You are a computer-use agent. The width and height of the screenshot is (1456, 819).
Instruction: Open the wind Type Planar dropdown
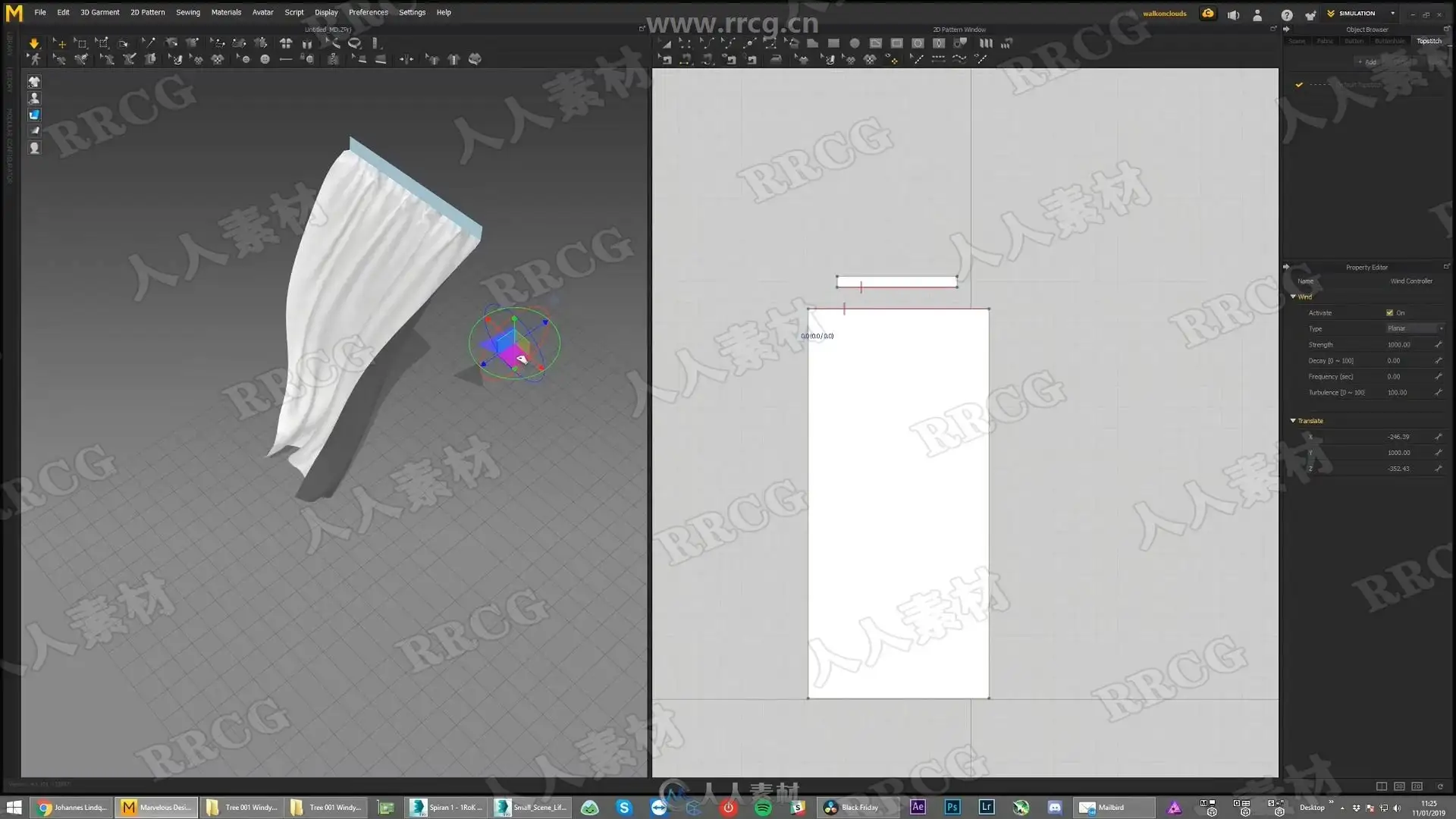pos(1414,328)
